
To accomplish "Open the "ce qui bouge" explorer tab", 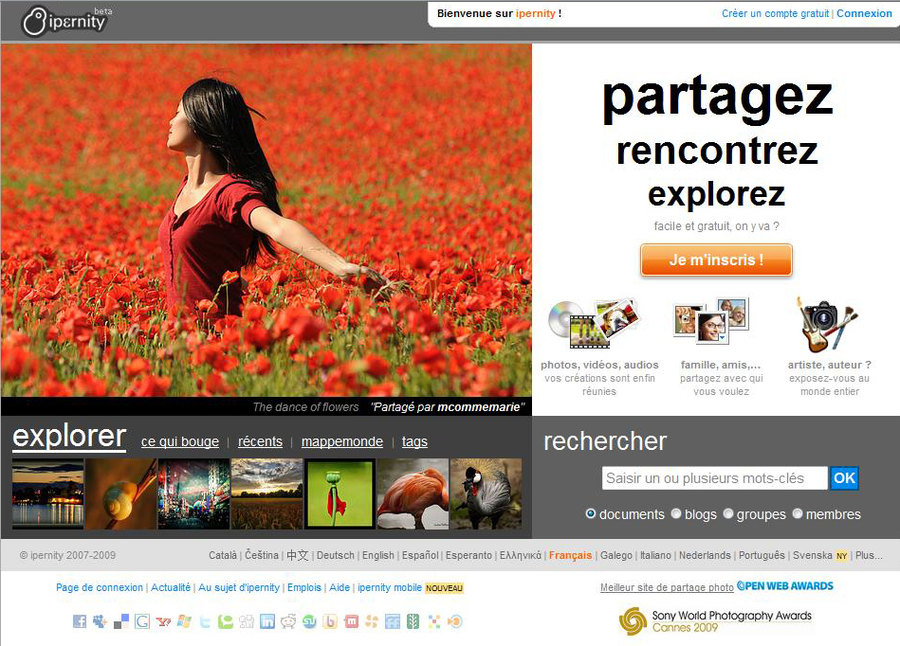I will [x=180, y=441].
